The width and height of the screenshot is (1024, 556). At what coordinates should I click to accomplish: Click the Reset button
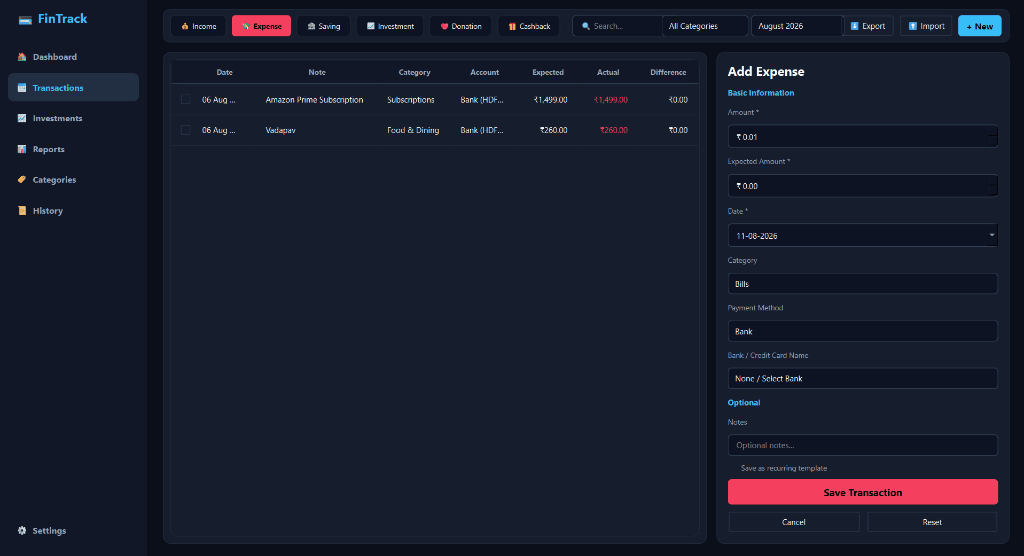point(932,522)
